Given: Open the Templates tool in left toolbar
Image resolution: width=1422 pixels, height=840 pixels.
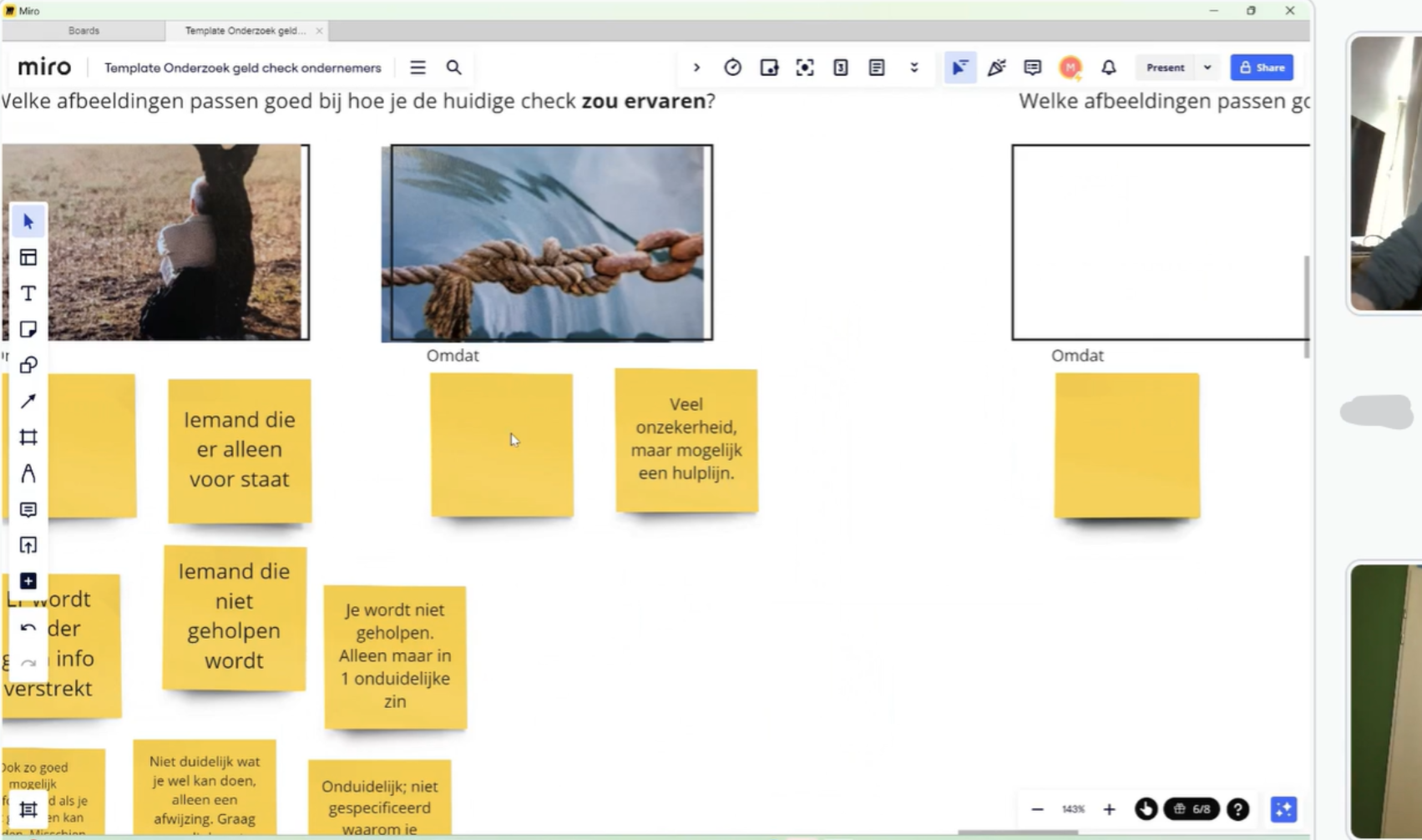Looking at the screenshot, I should [x=28, y=258].
